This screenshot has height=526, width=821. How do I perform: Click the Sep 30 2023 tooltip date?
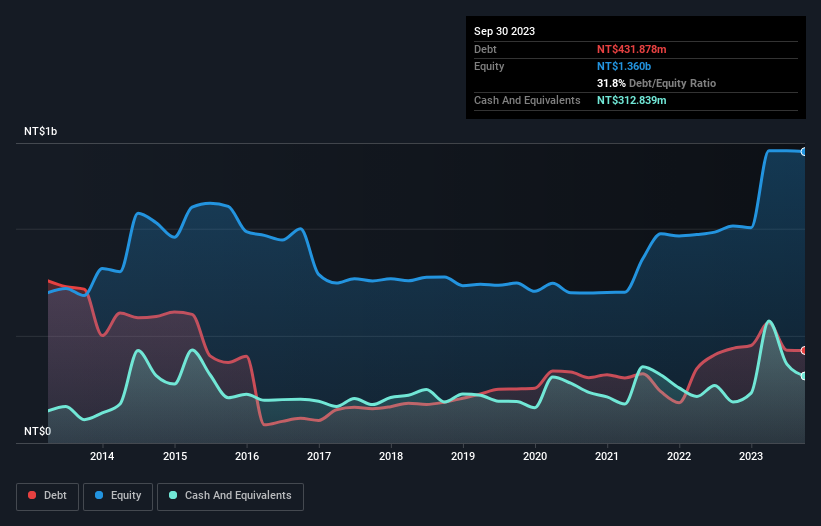504,31
